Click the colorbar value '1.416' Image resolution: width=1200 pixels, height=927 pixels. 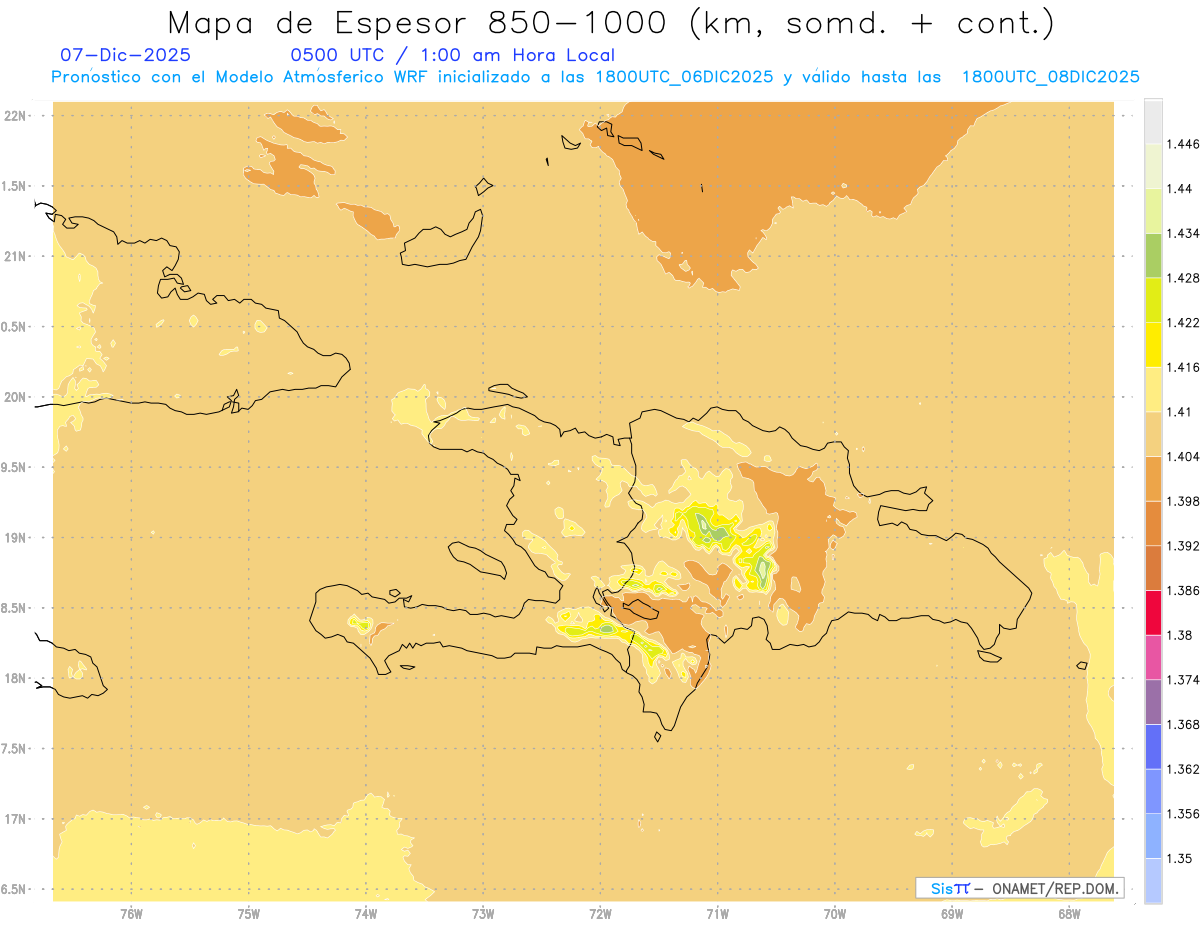coord(1183,367)
